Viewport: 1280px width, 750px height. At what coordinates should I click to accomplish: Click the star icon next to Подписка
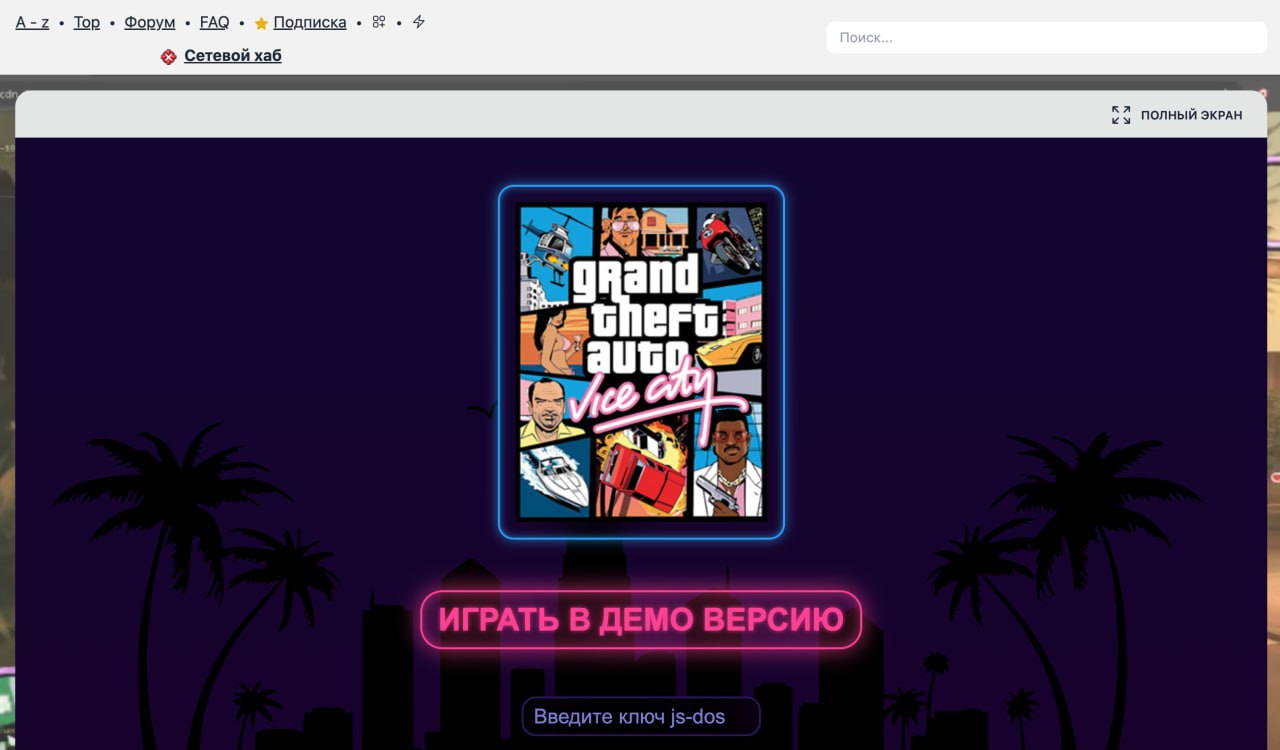[259, 22]
